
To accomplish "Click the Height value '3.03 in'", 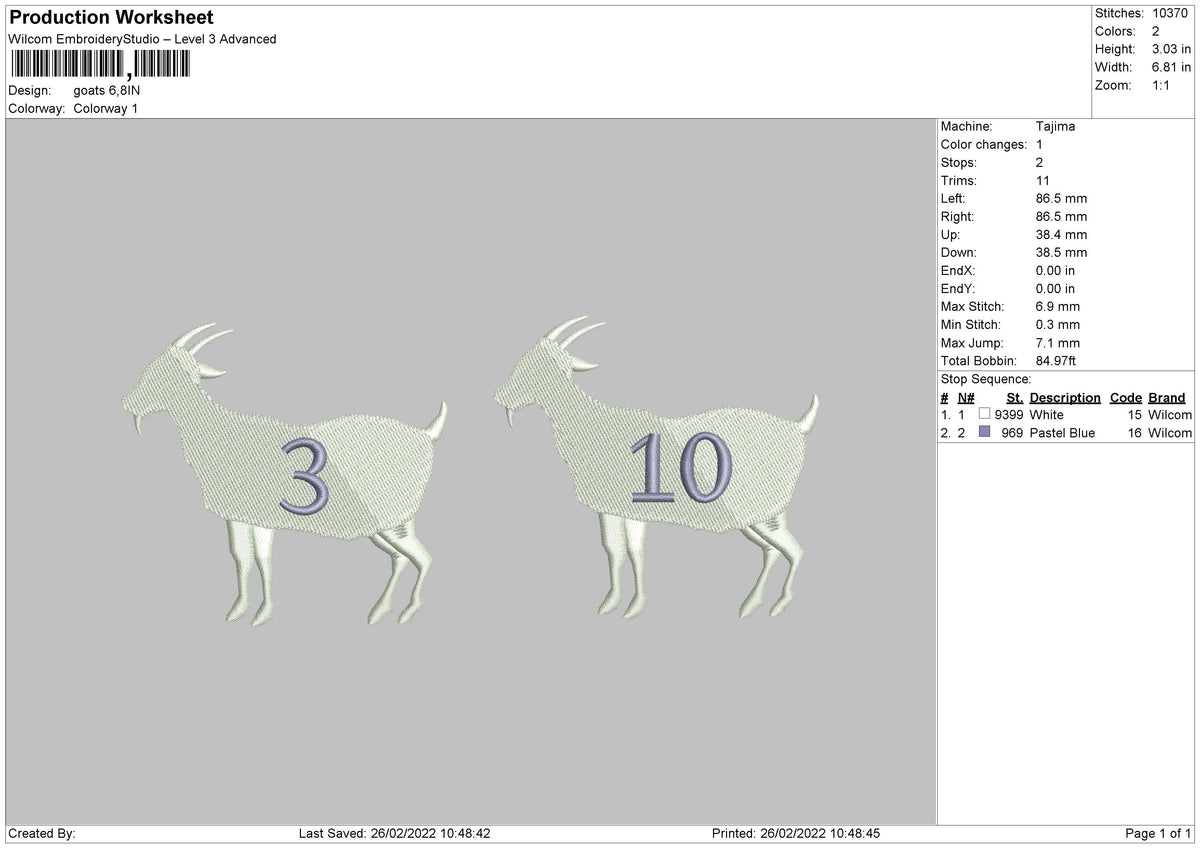I will [x=1171, y=49].
